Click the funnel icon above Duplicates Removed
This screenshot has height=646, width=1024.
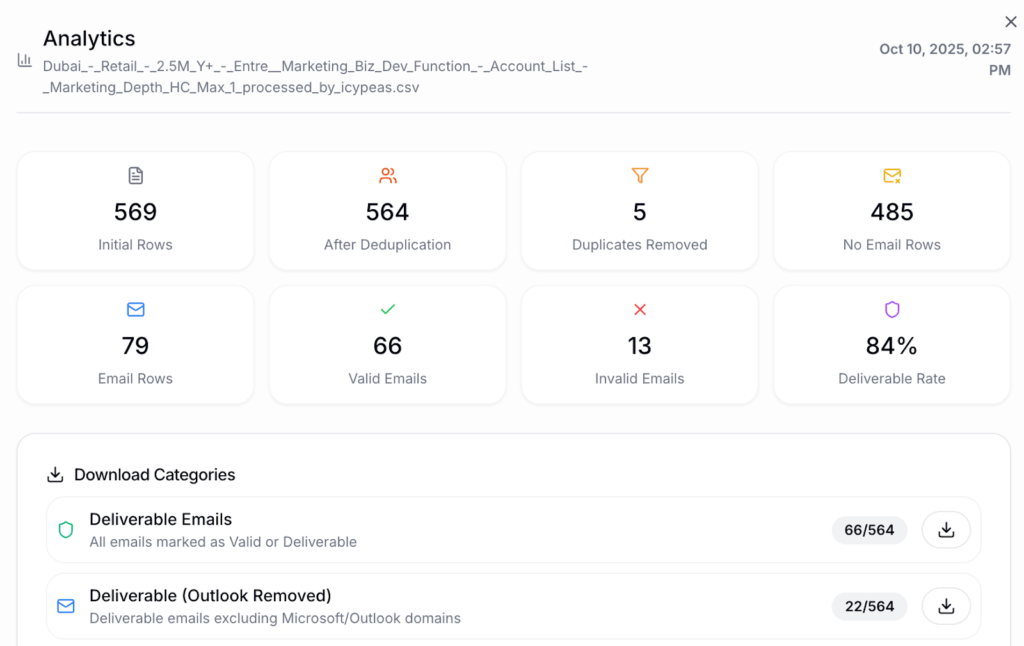click(640, 176)
